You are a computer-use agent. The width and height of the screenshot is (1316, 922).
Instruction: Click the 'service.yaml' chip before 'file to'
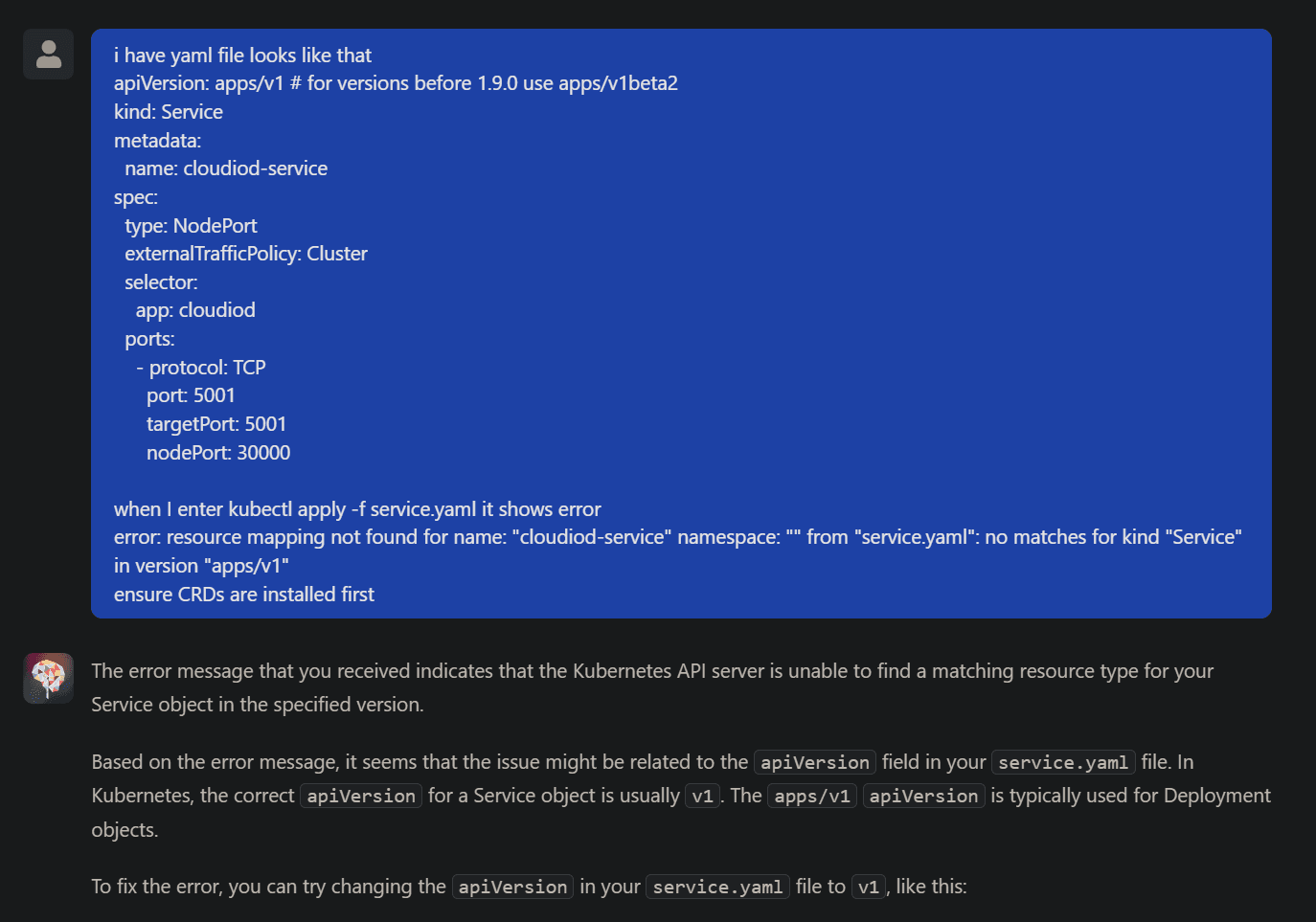717,887
